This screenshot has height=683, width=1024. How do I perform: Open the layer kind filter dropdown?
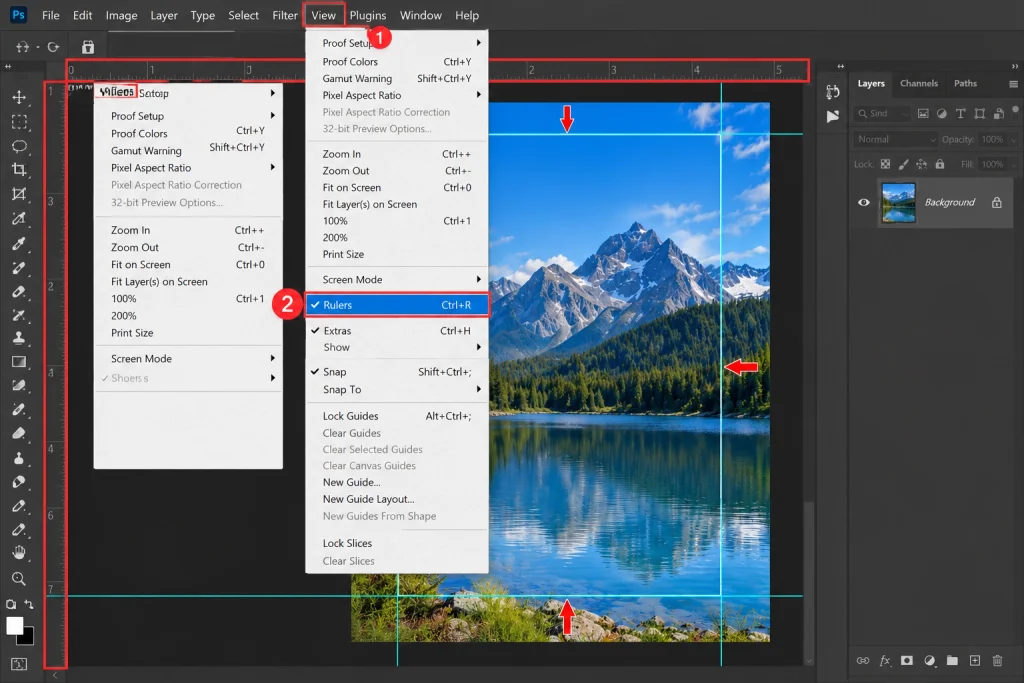[882, 114]
